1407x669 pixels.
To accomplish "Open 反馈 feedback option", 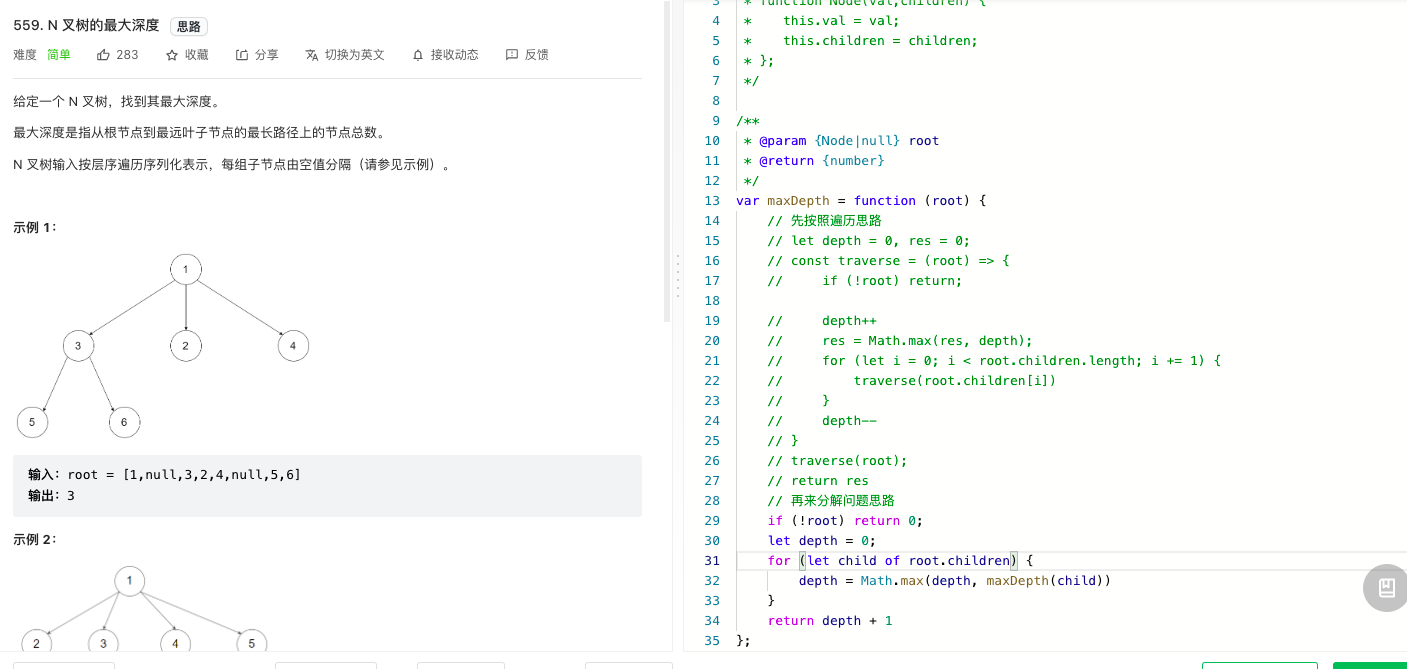I will tap(527, 55).
